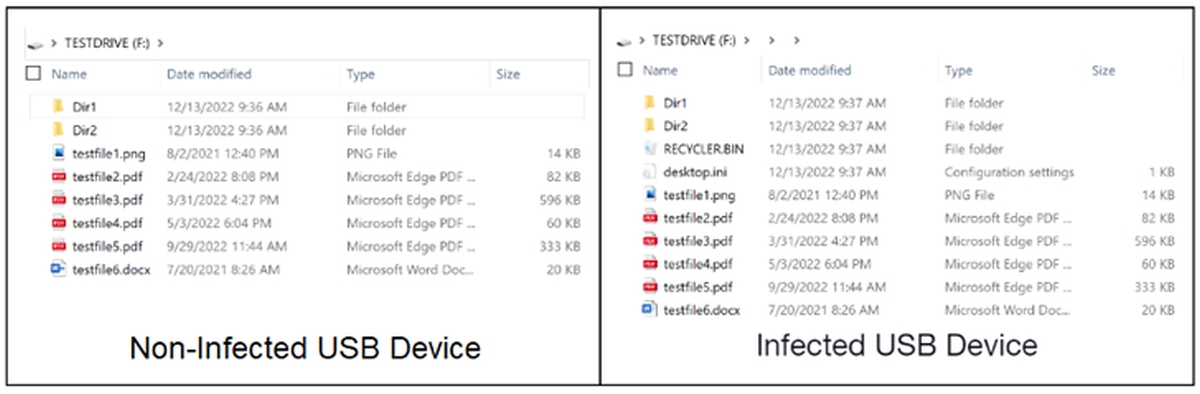Click testfile6.docx Word icon in non-infected drive
1200x394 pixels.
click(58, 270)
